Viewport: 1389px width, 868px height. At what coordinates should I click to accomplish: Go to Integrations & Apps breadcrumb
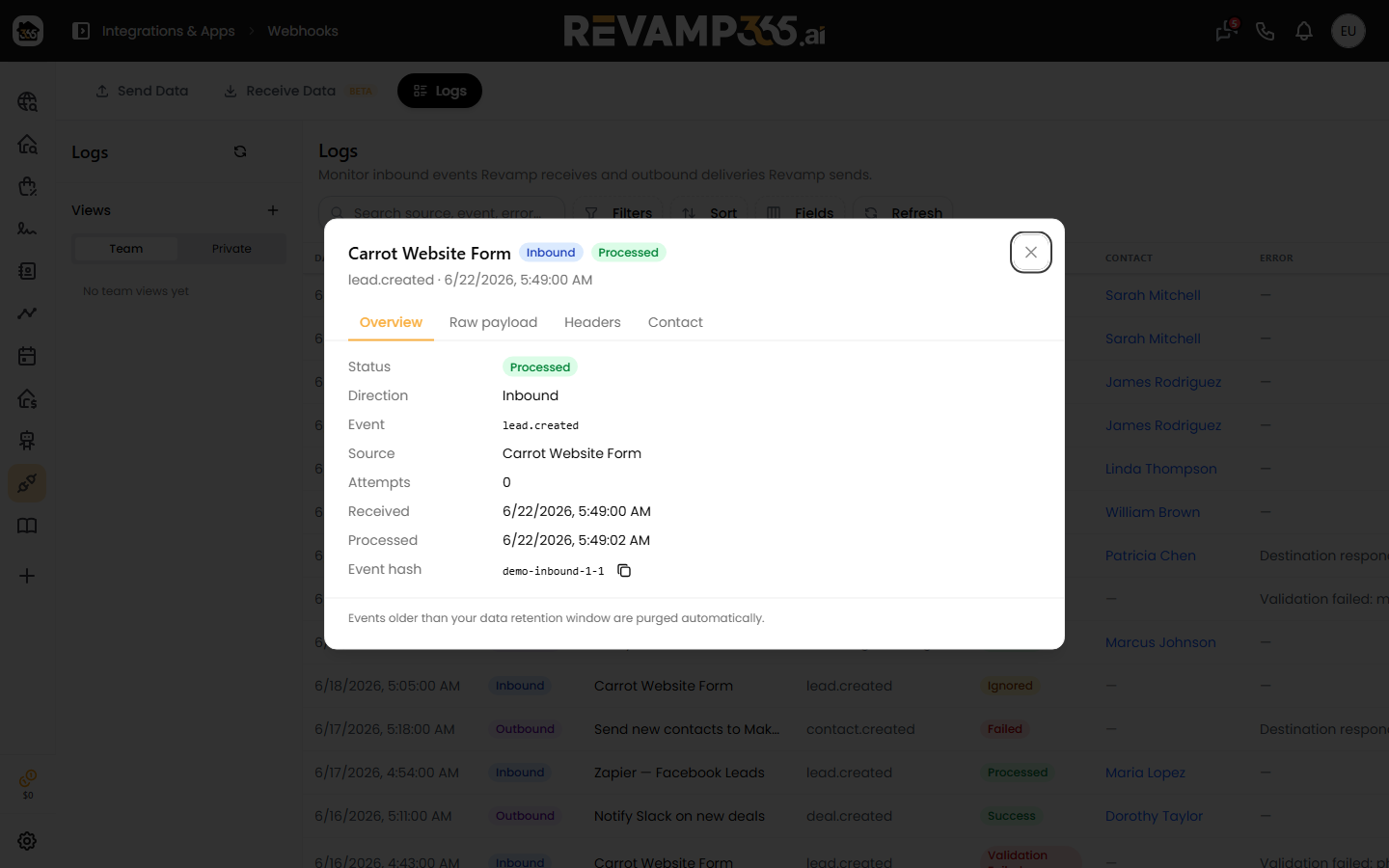click(x=168, y=31)
